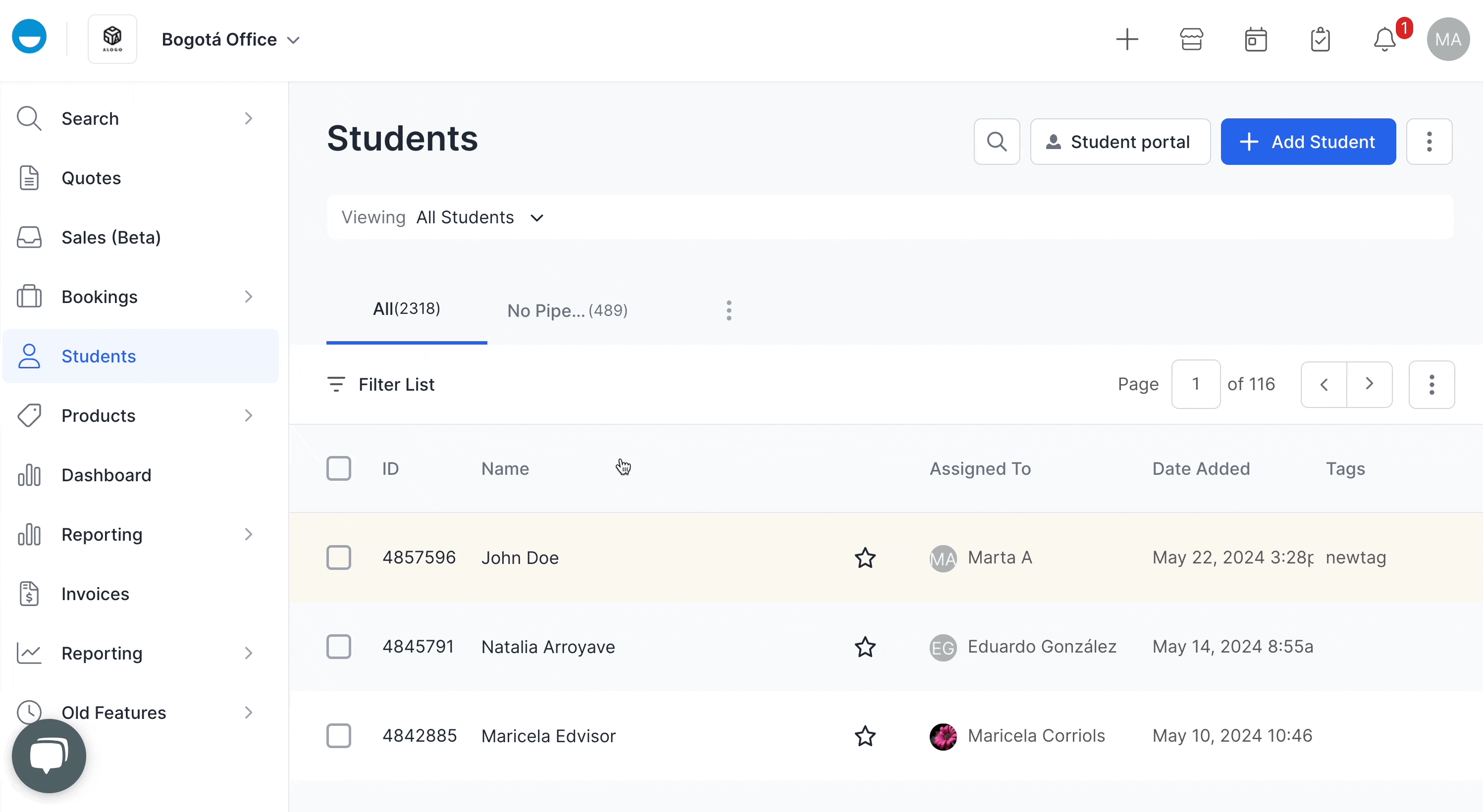
Task: Expand Reporting section in sidebar
Action: coord(248,534)
